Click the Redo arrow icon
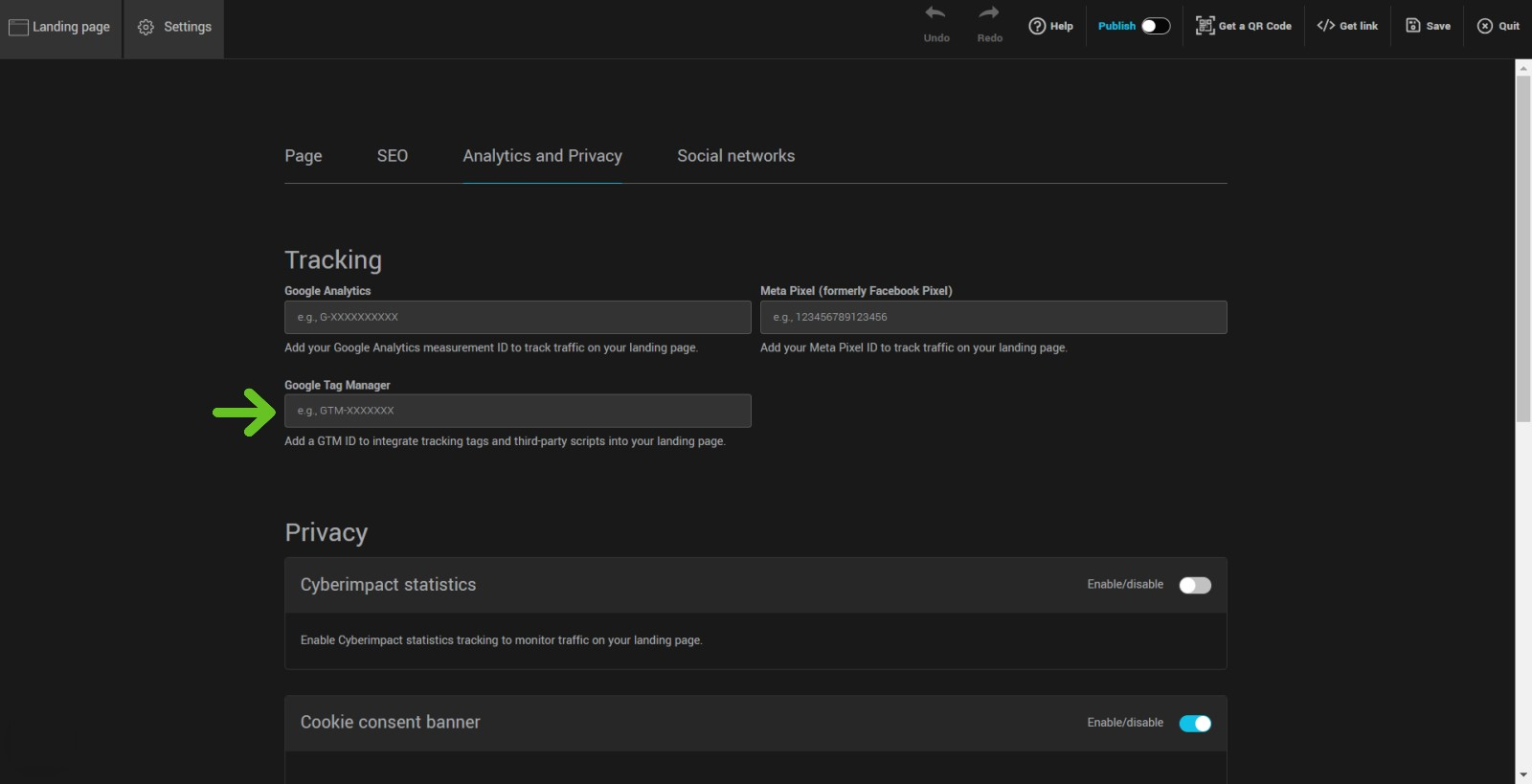Screen dimensions: 1532x784 pos(989,13)
